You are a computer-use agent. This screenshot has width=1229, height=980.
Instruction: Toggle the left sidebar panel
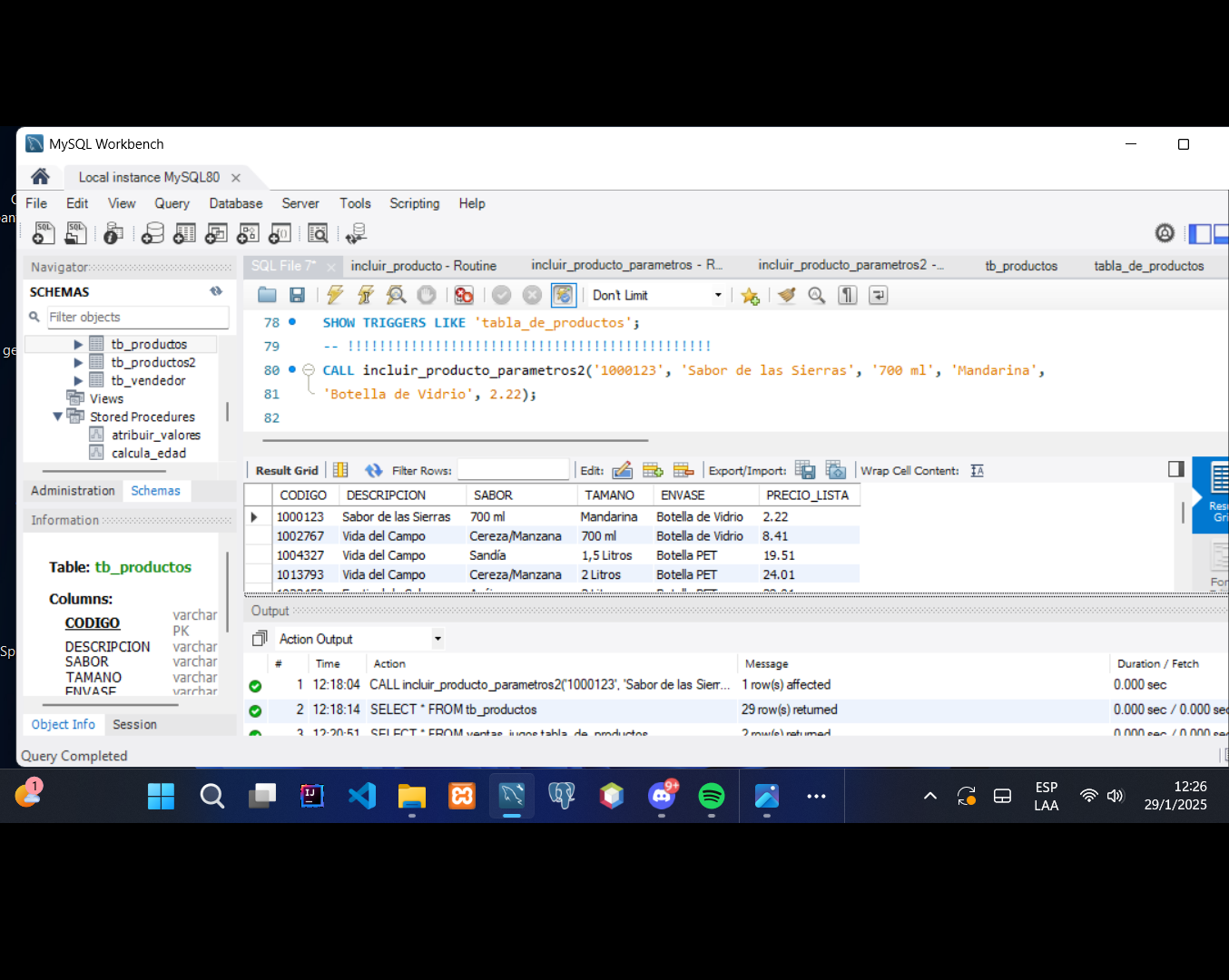[x=1199, y=233]
